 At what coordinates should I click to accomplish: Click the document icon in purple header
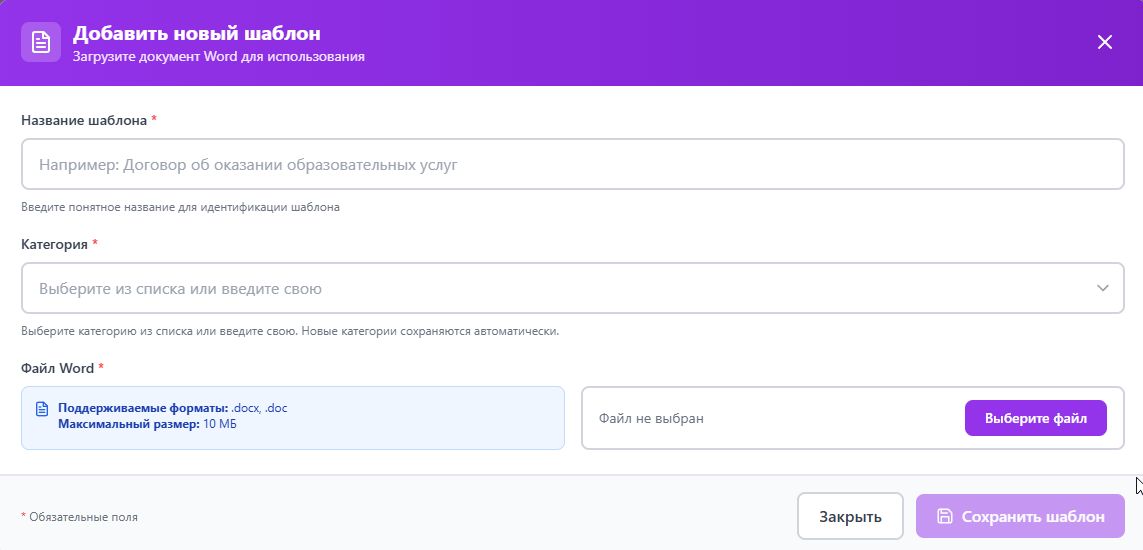click(41, 42)
